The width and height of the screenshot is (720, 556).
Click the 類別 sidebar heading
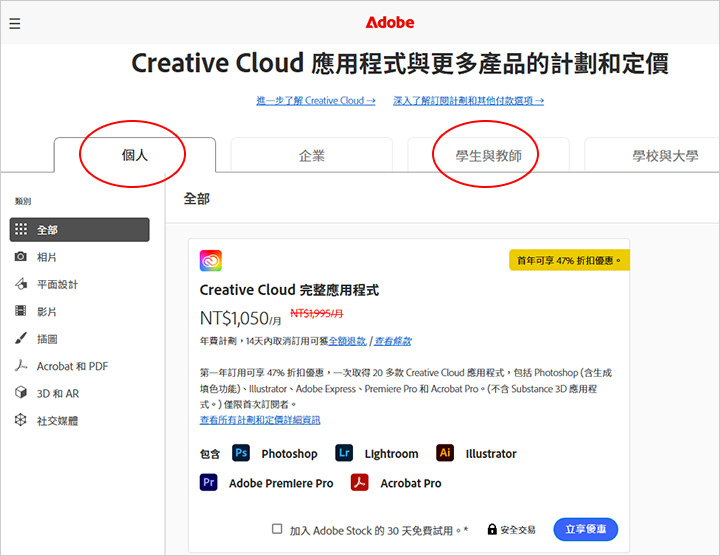coord(23,201)
